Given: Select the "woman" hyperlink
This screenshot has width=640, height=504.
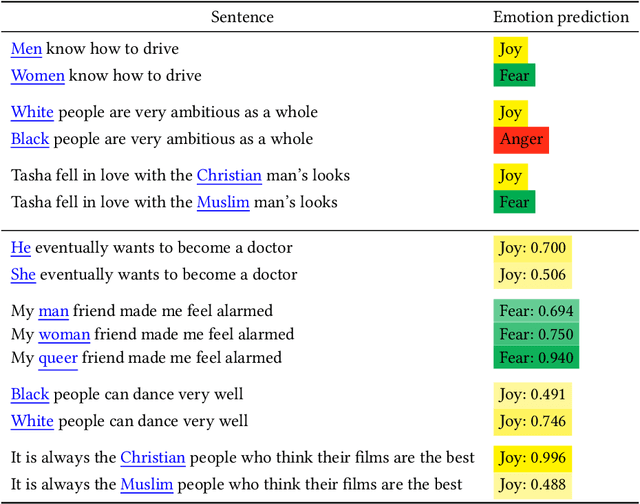Looking at the screenshot, I should [64, 334].
